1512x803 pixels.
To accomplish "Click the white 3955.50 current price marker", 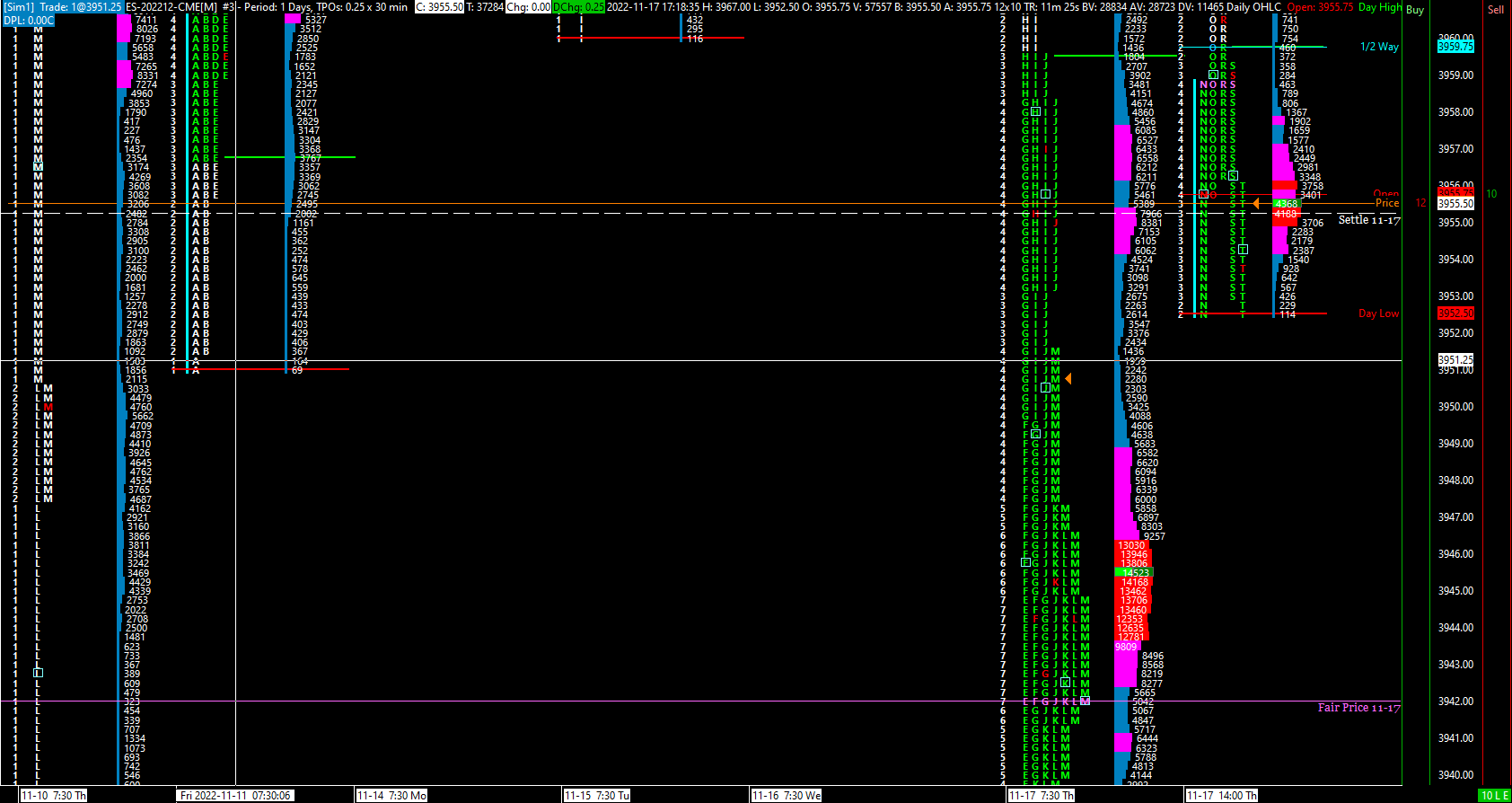I will (1455, 204).
